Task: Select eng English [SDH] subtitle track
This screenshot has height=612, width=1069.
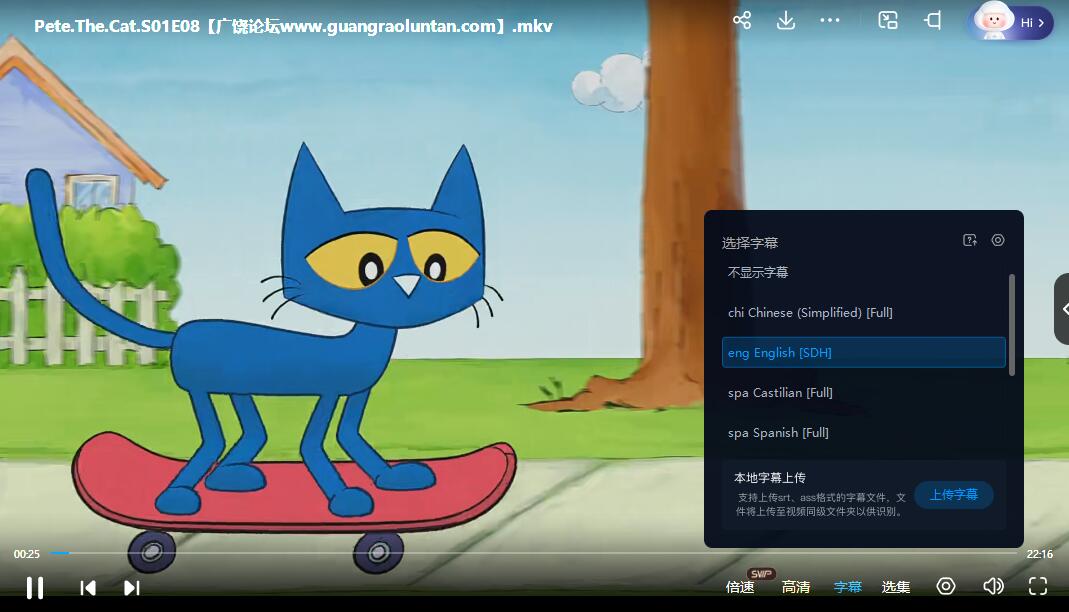Action: tap(864, 352)
